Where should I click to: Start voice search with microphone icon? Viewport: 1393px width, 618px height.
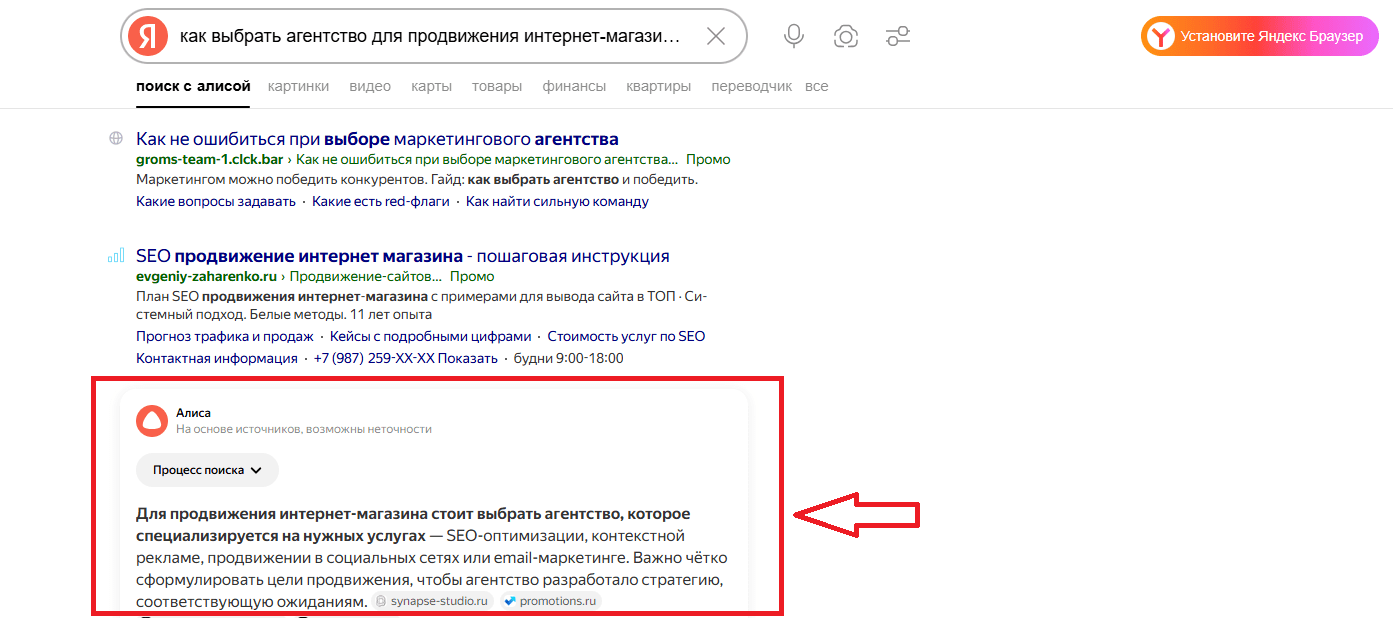pyautogui.click(x=794, y=37)
